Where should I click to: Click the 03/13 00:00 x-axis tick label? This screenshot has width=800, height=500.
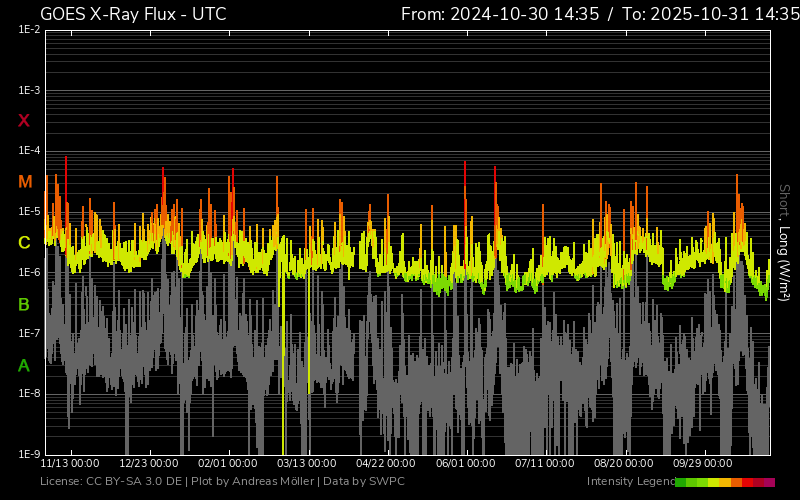[x=307, y=464]
